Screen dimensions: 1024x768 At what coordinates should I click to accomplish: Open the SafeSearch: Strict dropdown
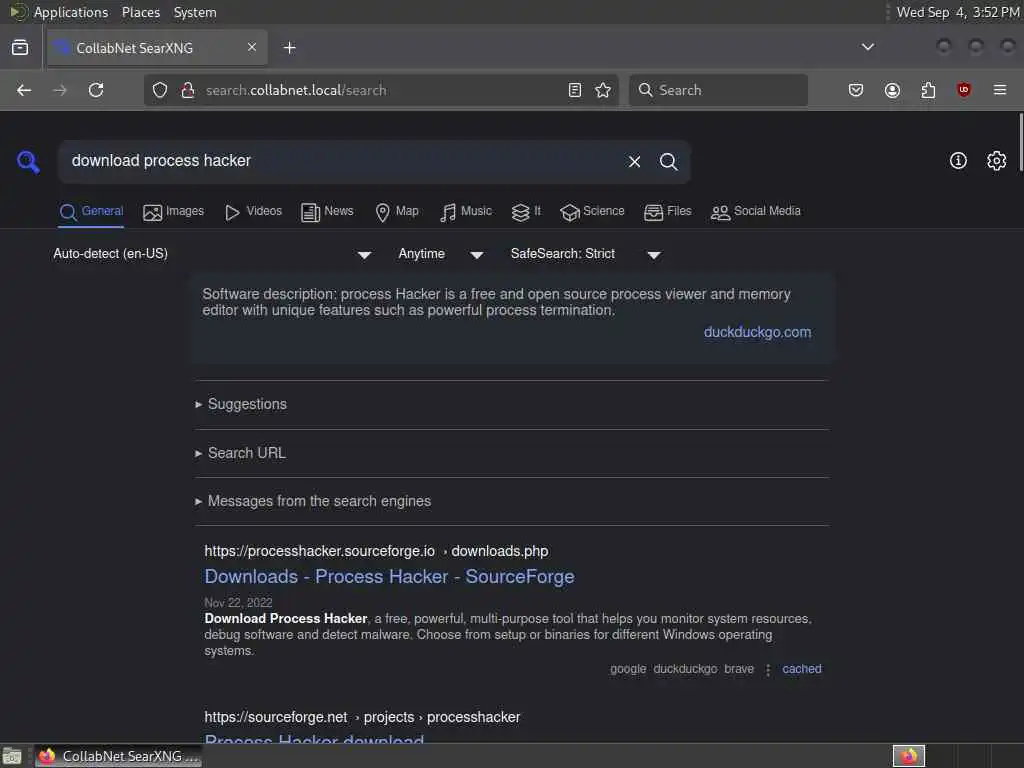(586, 254)
